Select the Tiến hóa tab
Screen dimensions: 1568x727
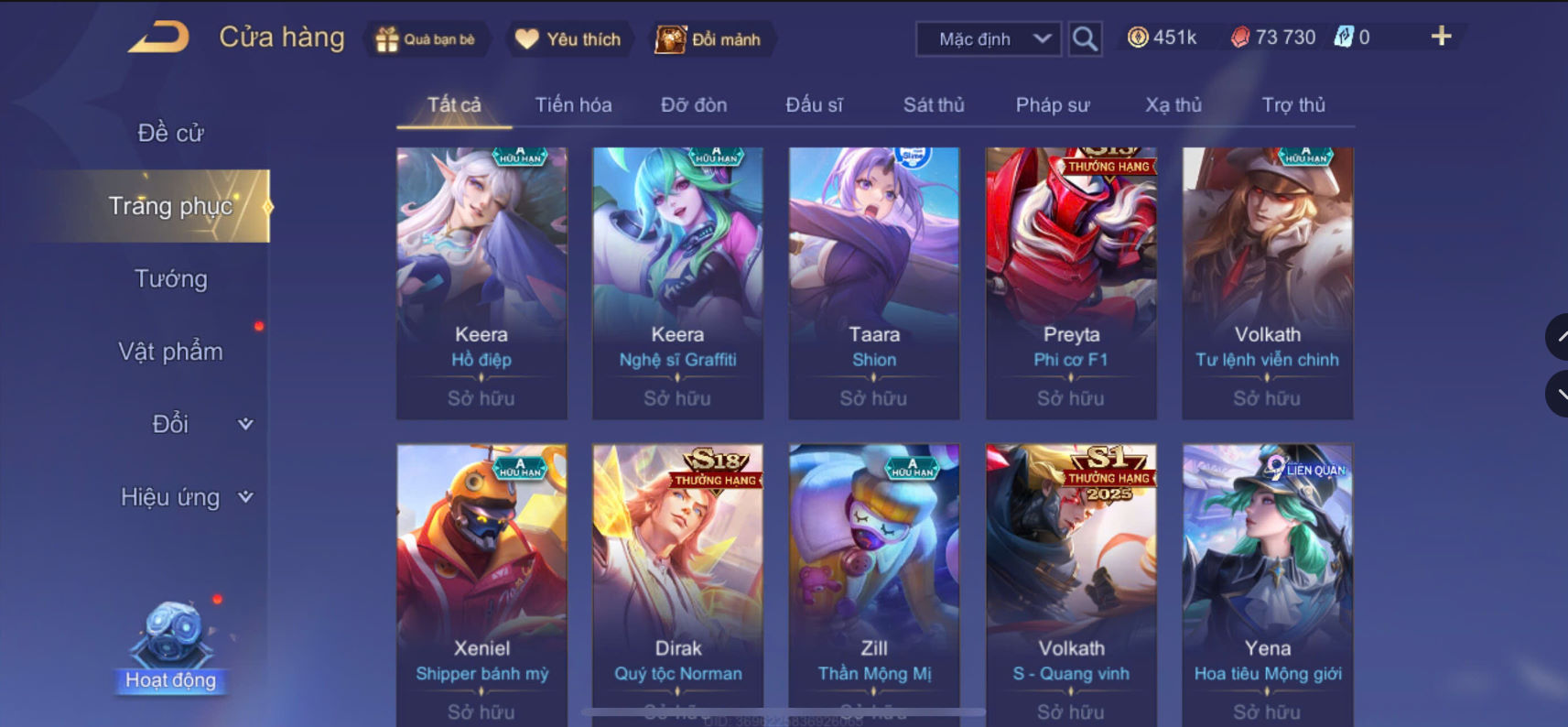[x=573, y=104]
